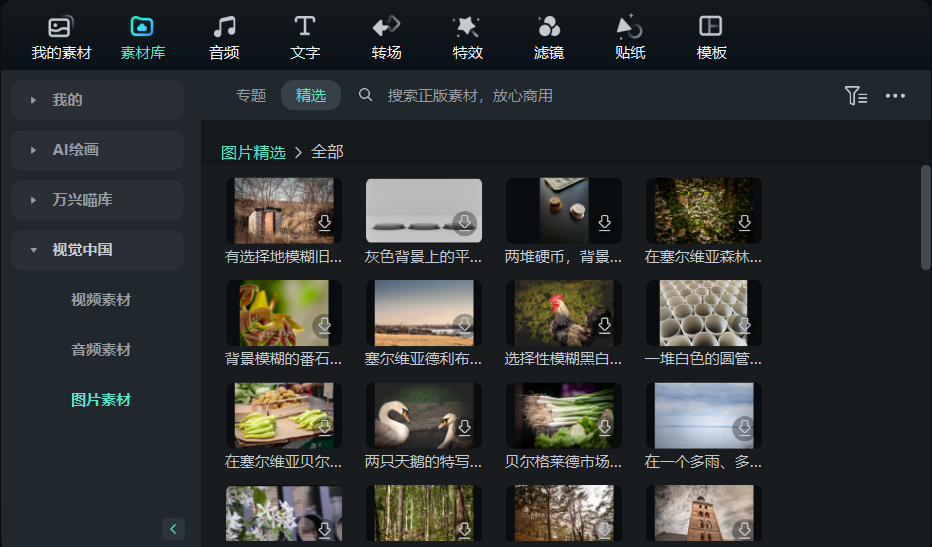The image size is (932, 547).
Task: Download the 灰色背景上的平 image
Action: pos(464,222)
